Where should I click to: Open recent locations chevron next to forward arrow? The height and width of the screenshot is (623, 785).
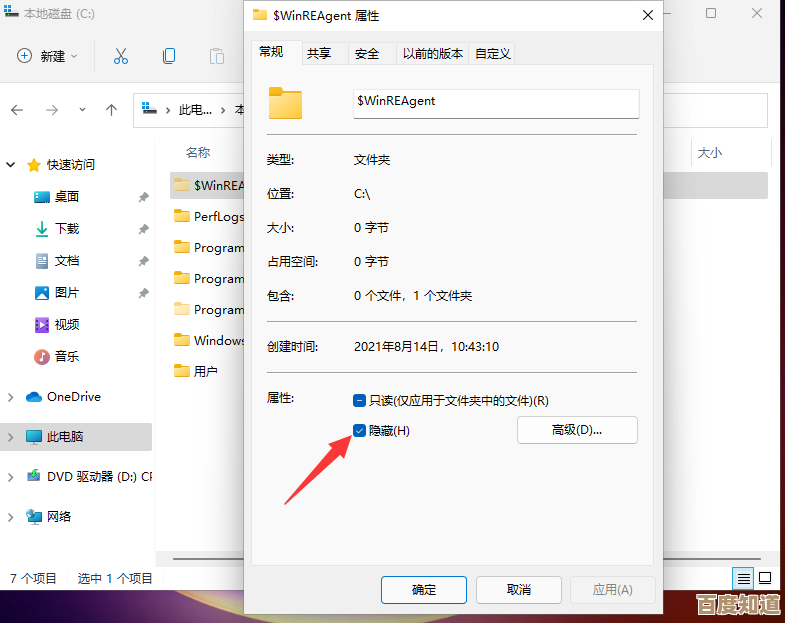[x=82, y=110]
